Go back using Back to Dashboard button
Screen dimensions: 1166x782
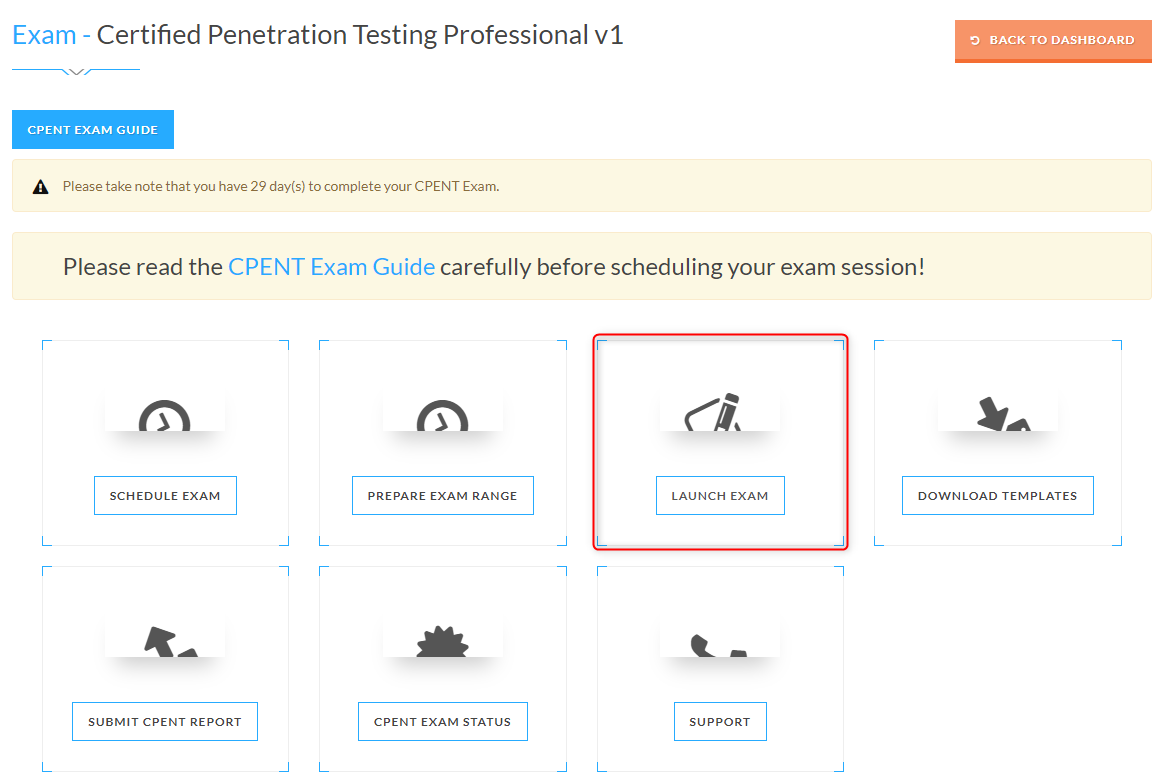1053,41
